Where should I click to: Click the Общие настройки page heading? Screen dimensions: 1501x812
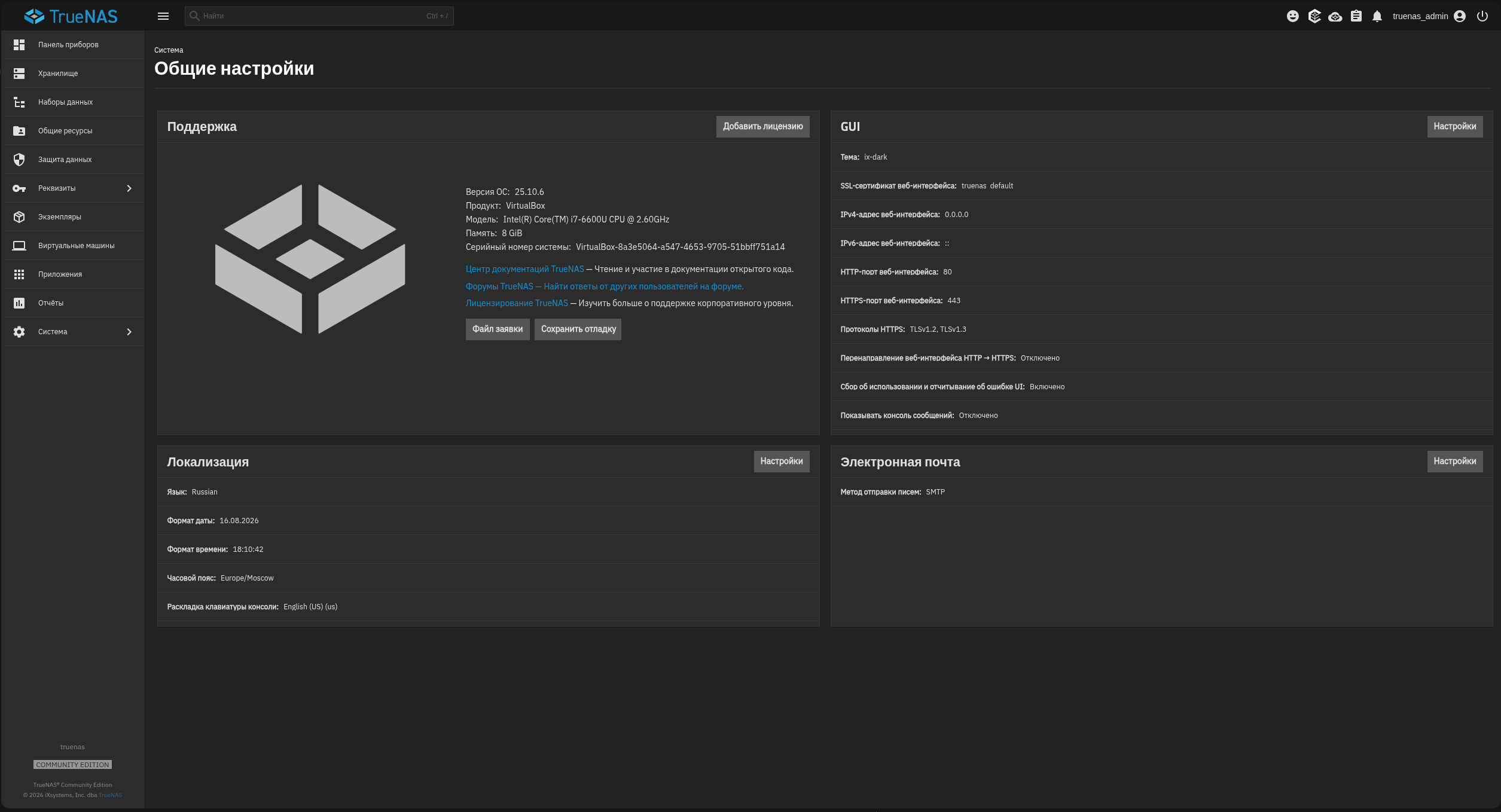point(234,69)
